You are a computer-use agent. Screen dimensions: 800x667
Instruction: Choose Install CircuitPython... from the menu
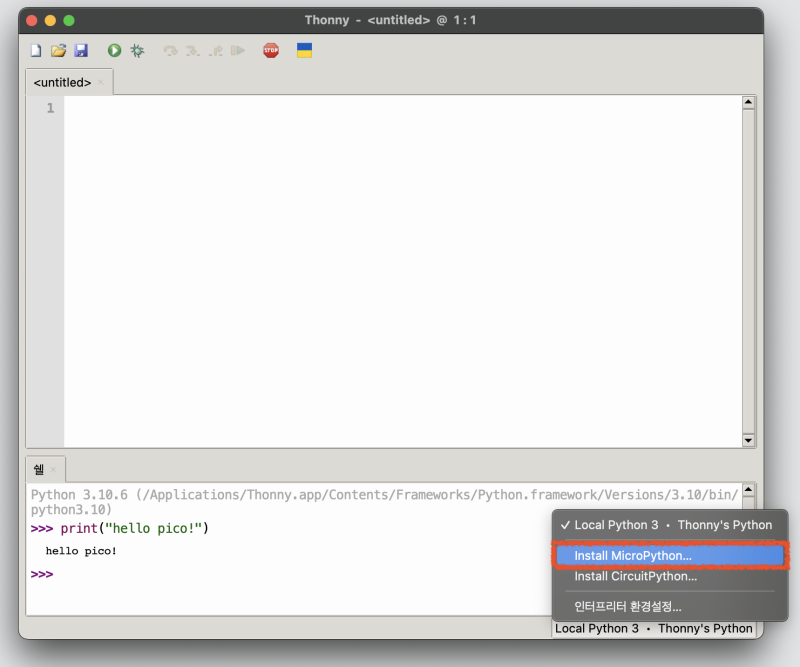tap(670, 576)
